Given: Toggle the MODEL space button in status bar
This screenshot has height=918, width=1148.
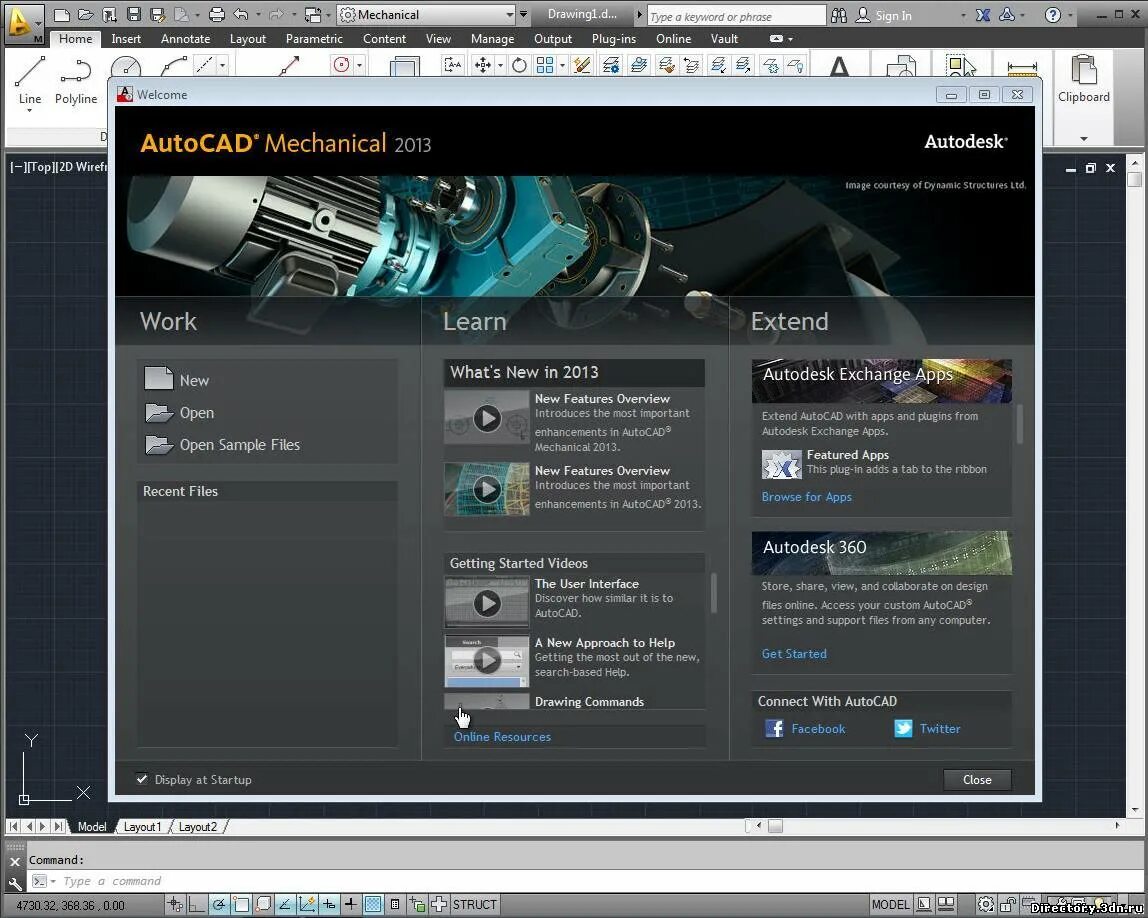Looking at the screenshot, I should 890,905.
